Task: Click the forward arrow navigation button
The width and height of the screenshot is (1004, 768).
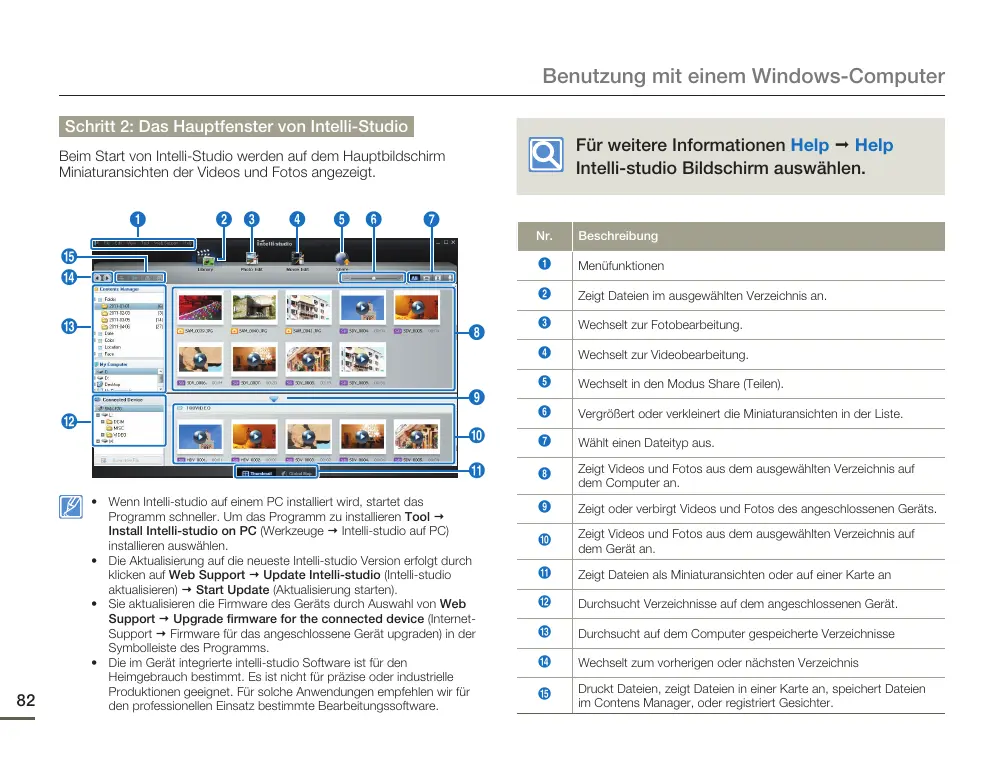Action: pyautogui.click(x=106, y=277)
